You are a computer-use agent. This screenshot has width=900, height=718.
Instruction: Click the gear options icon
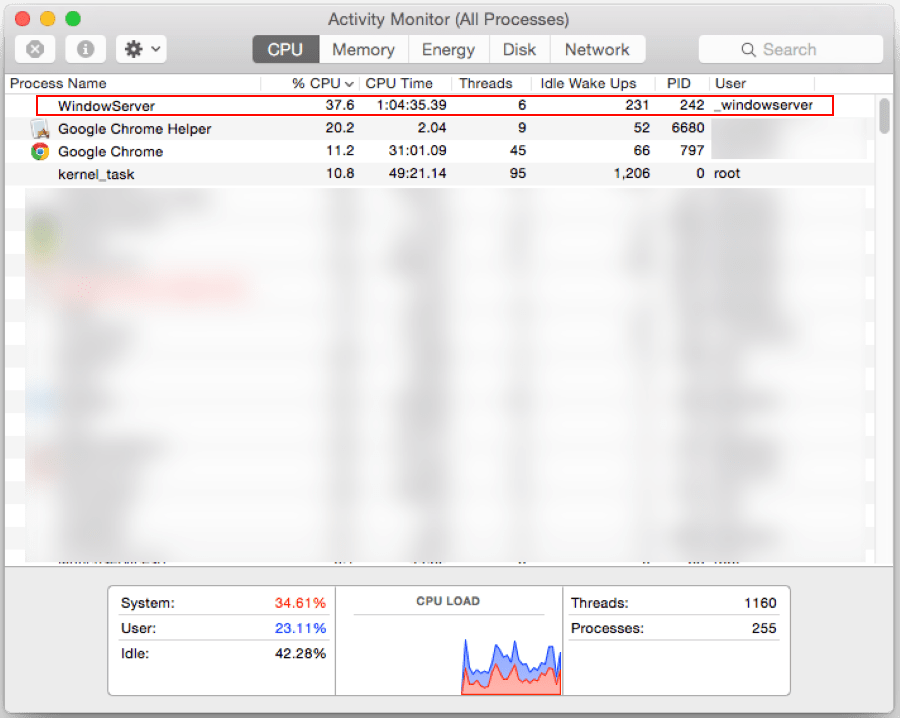(133, 49)
